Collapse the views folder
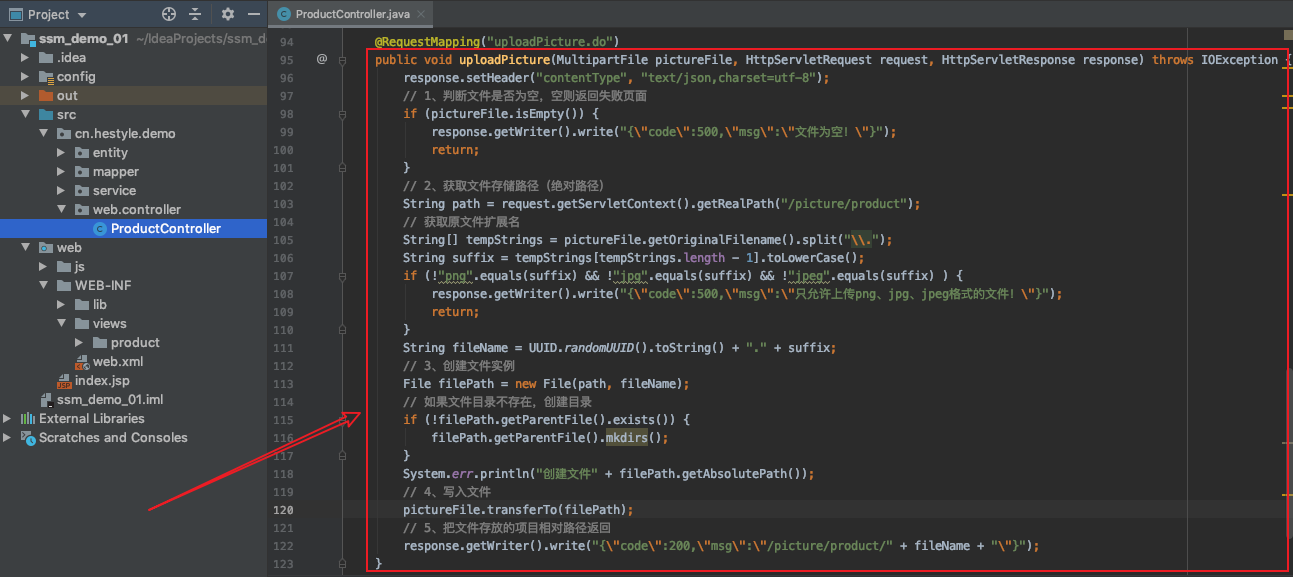The image size is (1293, 577). click(x=62, y=323)
